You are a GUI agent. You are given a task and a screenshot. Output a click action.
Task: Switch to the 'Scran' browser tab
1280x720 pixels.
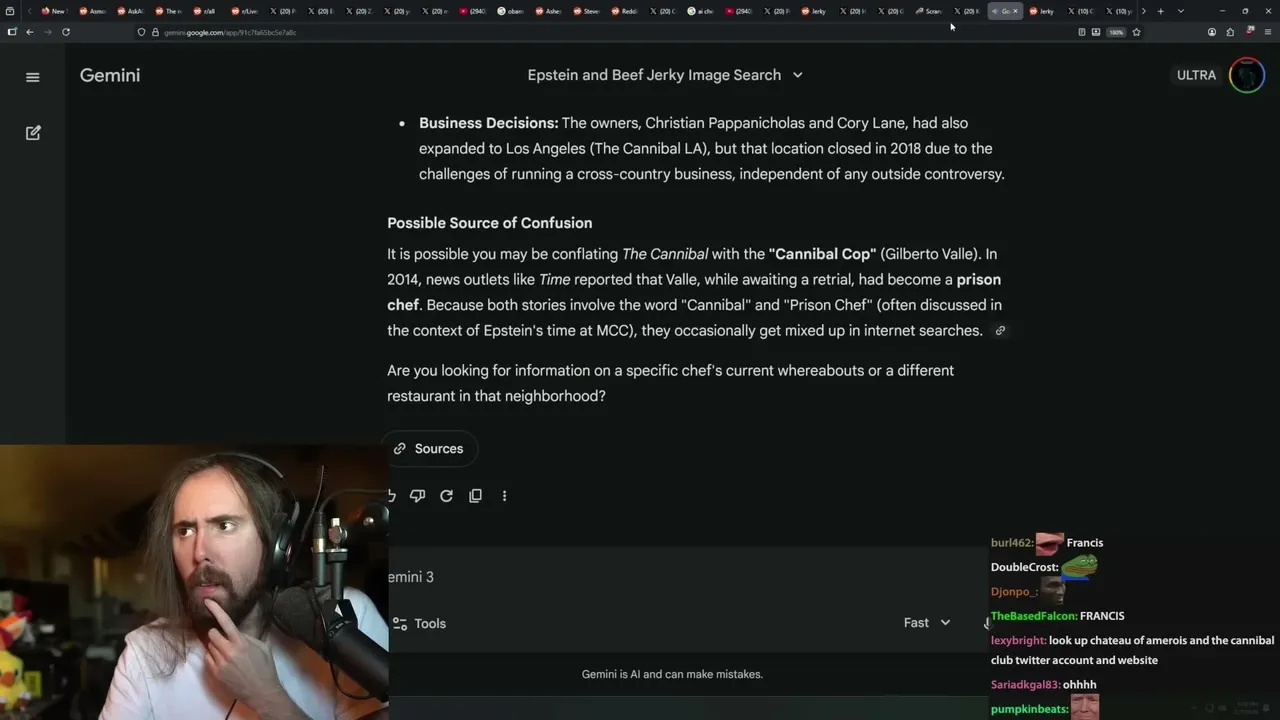[928, 11]
